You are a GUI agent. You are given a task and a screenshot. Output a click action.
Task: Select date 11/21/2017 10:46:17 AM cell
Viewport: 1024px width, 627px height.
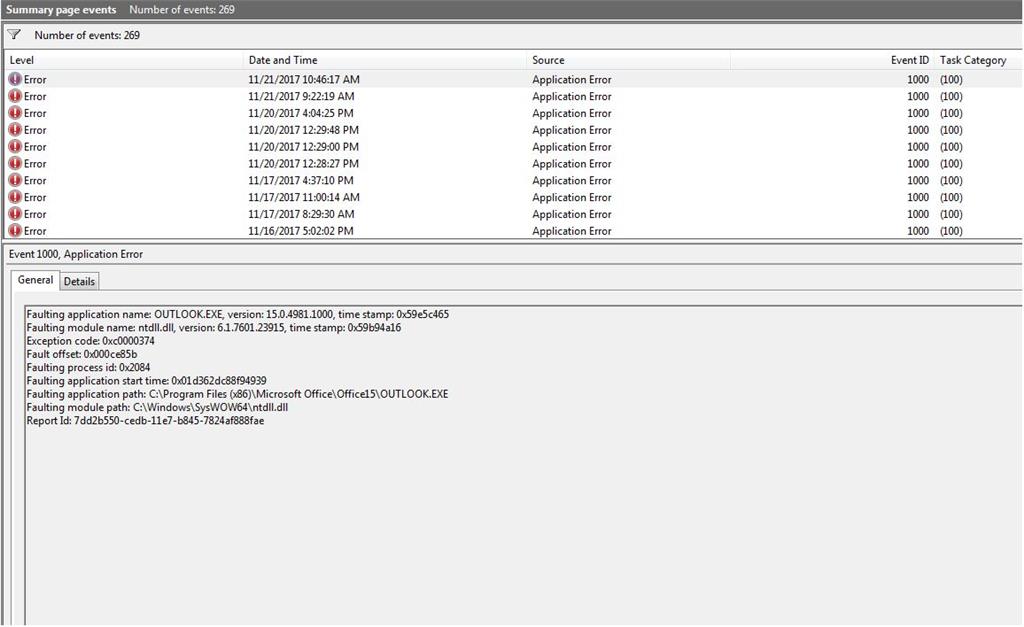pos(304,80)
